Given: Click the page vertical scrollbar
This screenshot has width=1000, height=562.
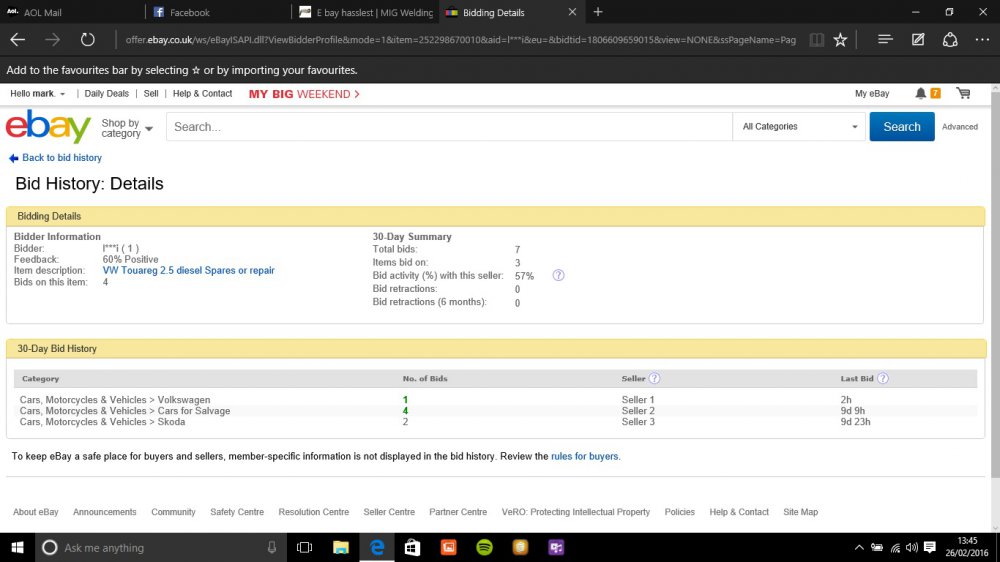Looking at the screenshot, I should click(x=996, y=284).
